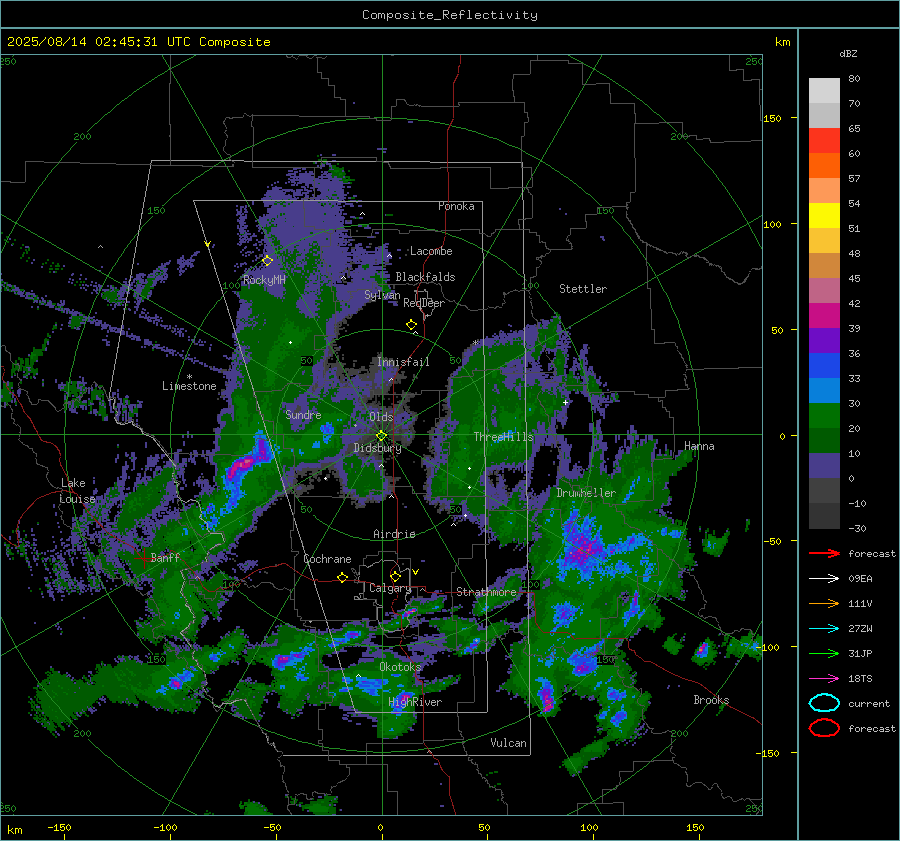
Task: Click the green 31JP arrow in legend
Action: coord(824,653)
